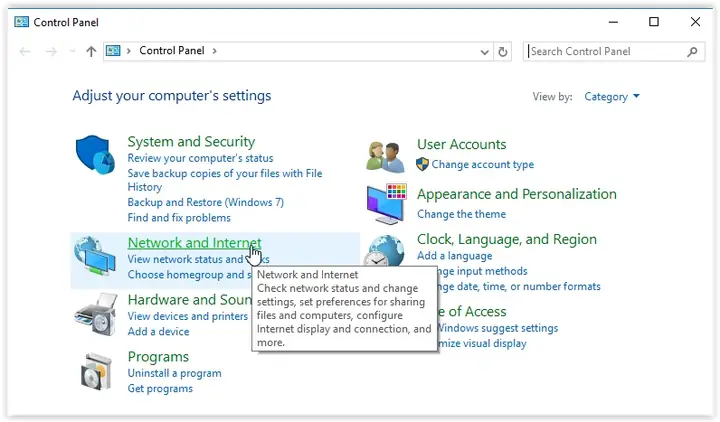Click Control Panel breadcrumb in address bar
Image resolution: width=720 pixels, height=422 pixels.
[x=172, y=51]
